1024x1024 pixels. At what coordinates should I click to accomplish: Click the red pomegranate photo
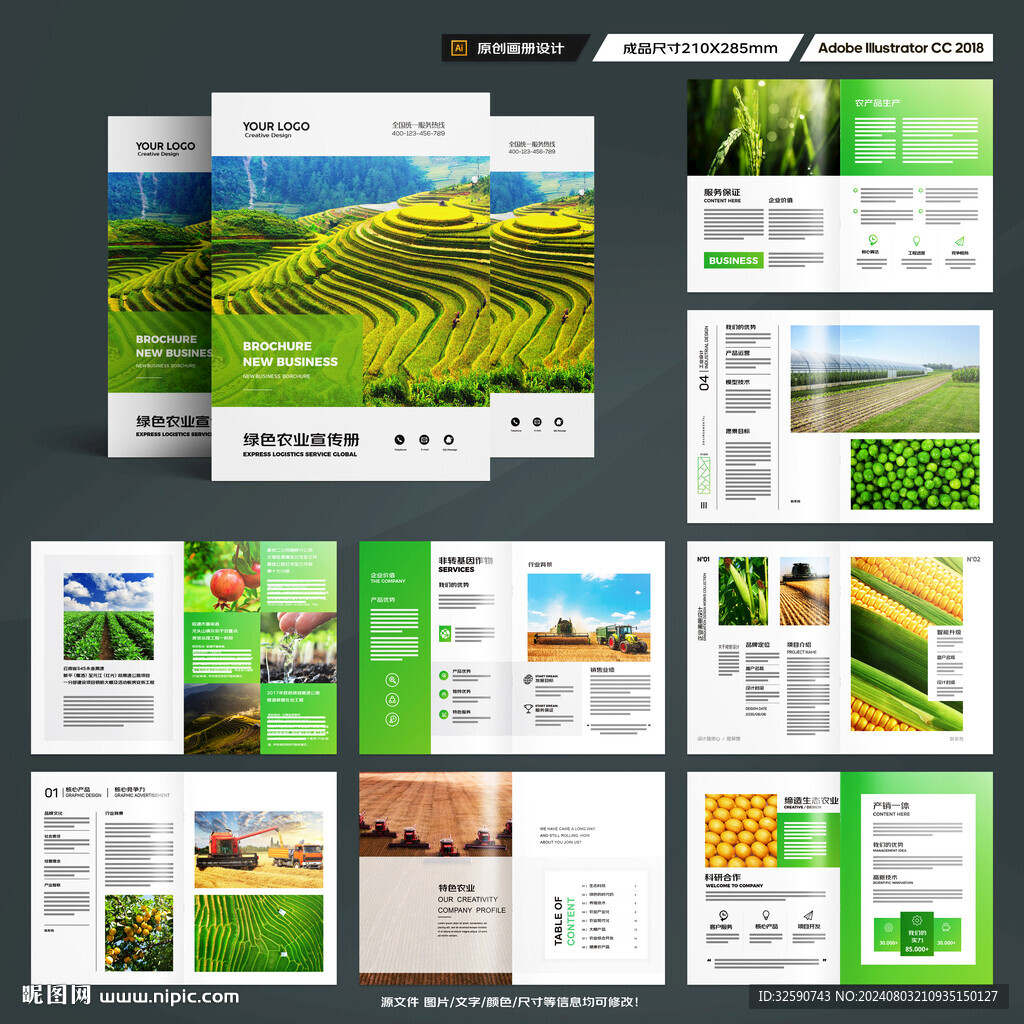(222, 576)
